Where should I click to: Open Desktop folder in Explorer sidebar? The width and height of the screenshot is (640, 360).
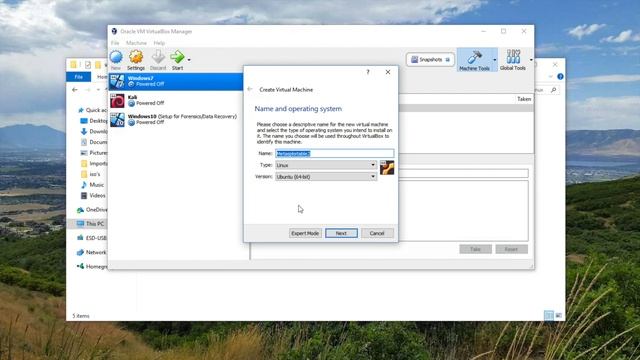coord(94,121)
